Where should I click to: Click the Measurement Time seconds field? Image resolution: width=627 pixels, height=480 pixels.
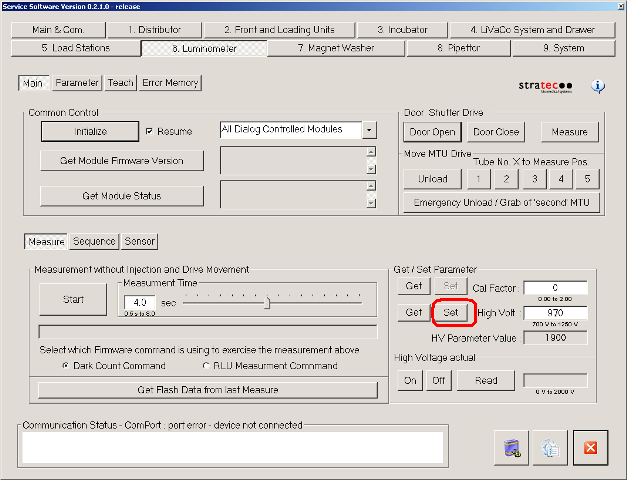point(140,301)
